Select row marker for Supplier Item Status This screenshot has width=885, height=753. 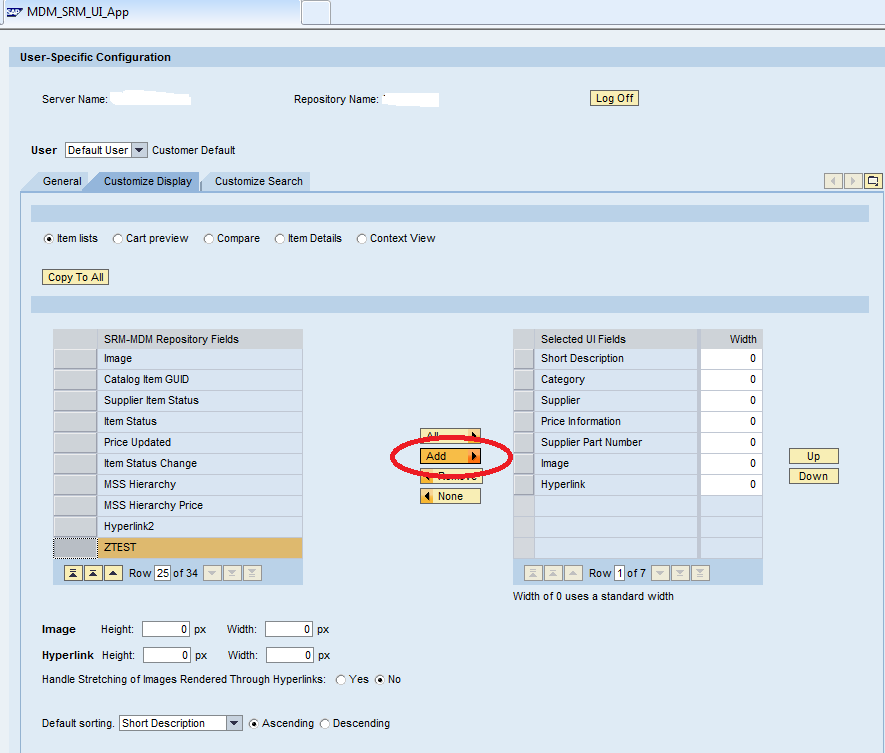coord(75,401)
